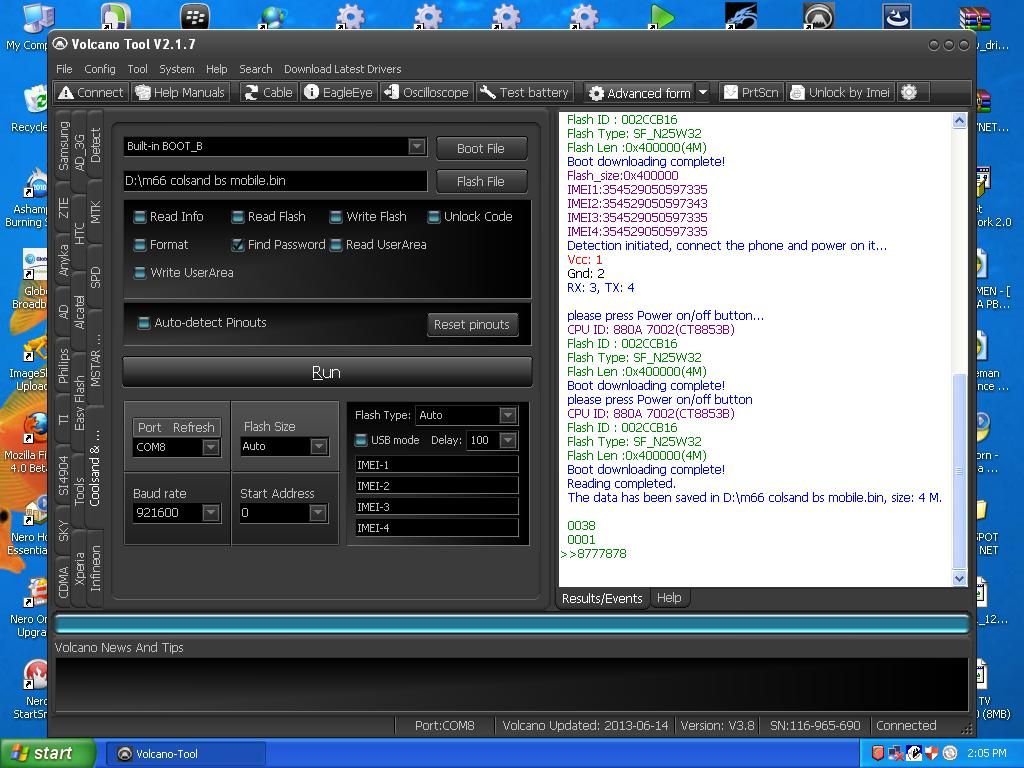Take a screenshot with PrtScn
The height and width of the screenshot is (768, 1024).
click(x=750, y=92)
